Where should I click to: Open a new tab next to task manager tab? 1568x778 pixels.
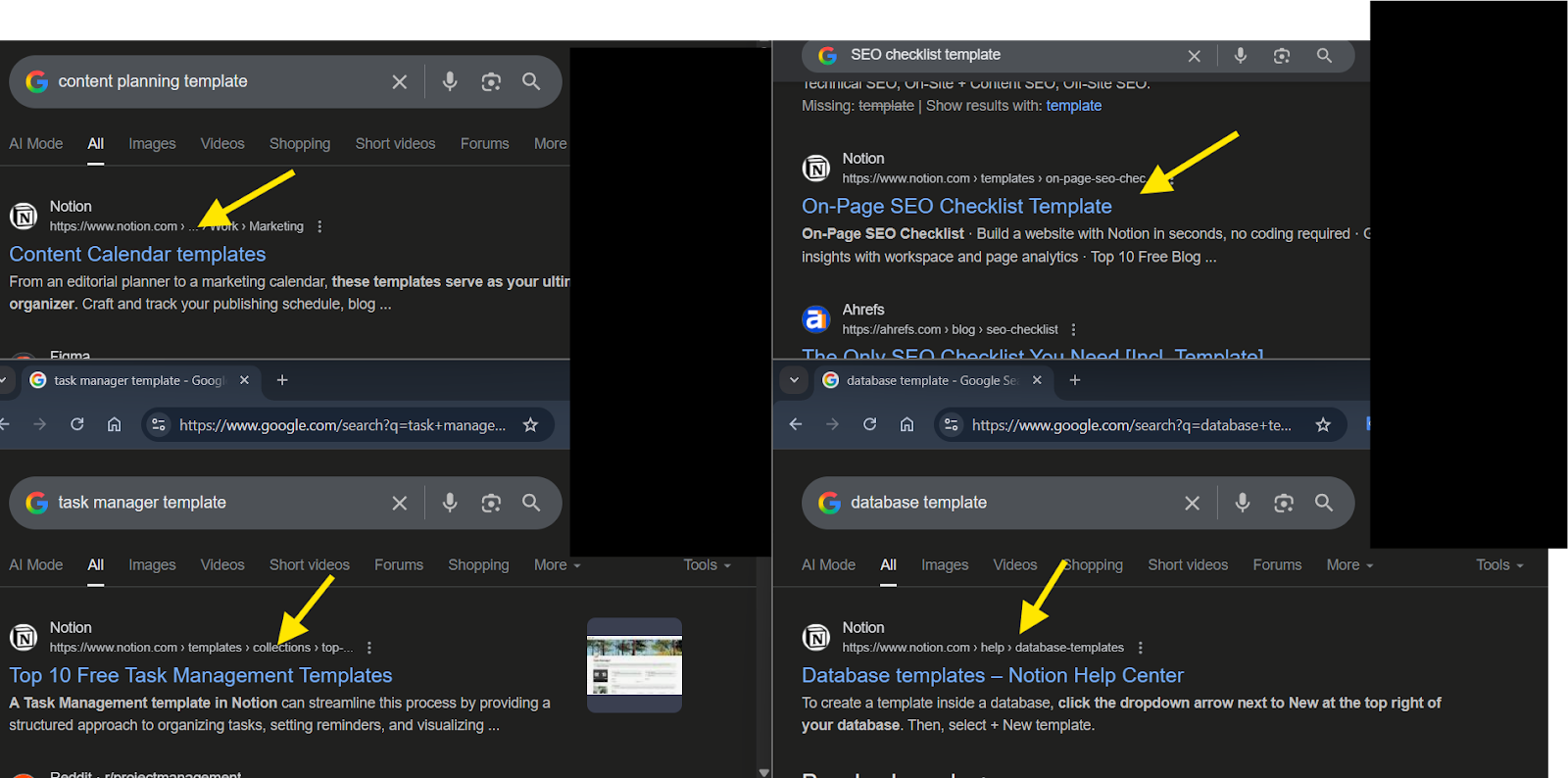pos(282,380)
